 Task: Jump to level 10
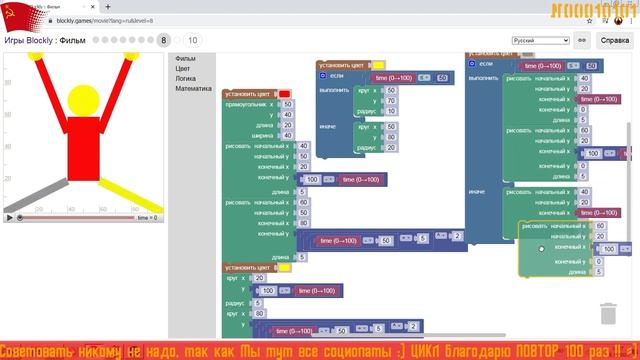192,40
